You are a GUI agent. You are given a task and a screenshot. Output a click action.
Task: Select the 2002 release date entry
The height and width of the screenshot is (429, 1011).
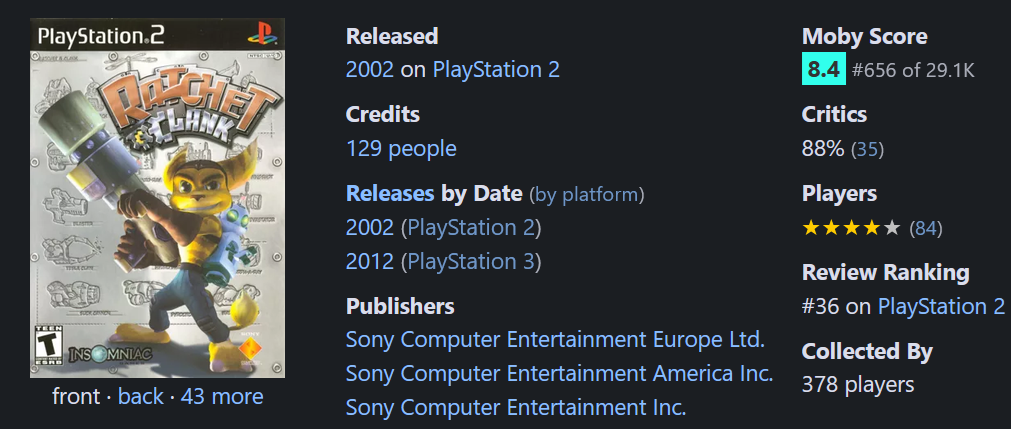click(x=369, y=228)
